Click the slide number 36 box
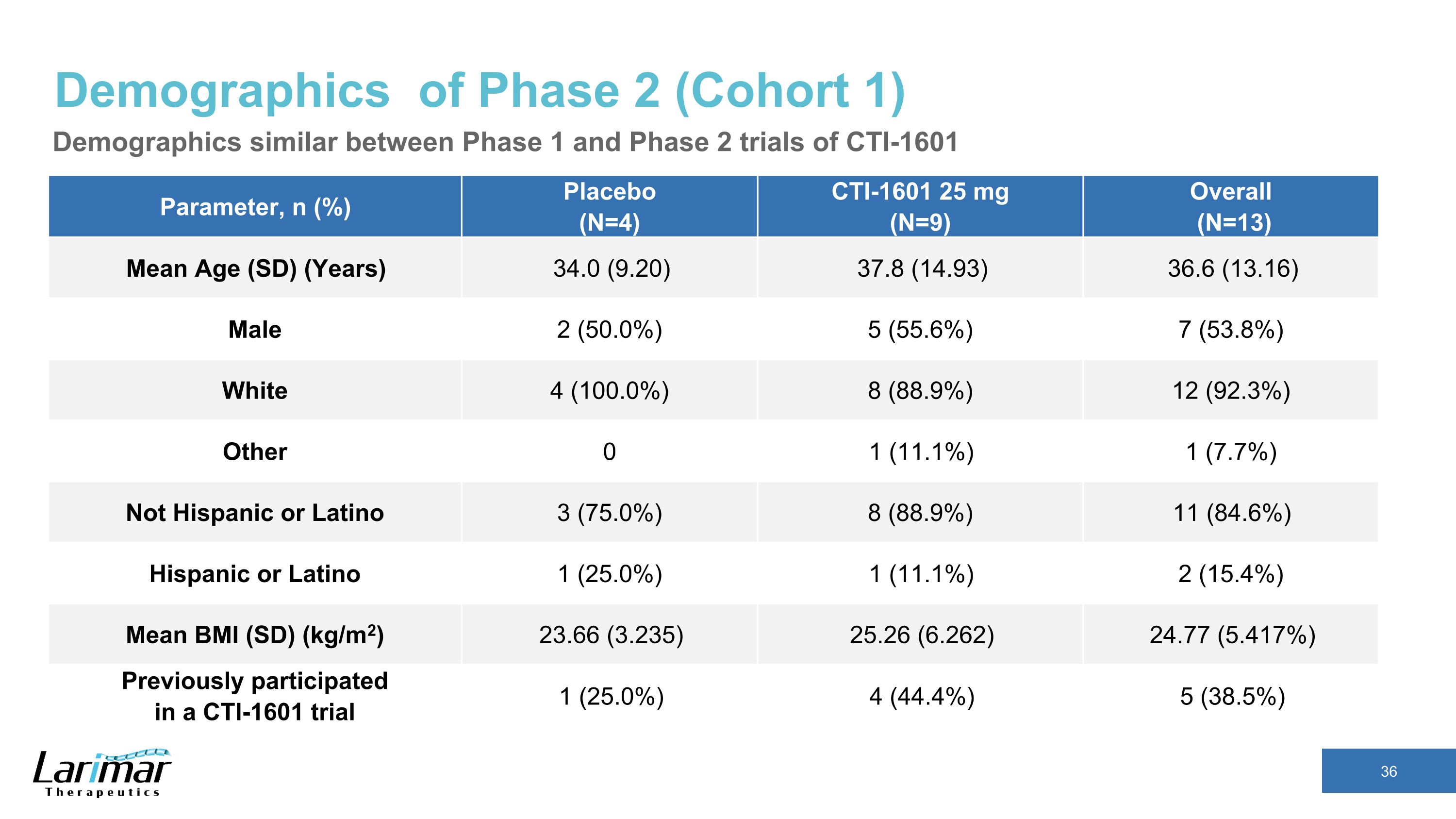1456x819 pixels. [1388, 771]
